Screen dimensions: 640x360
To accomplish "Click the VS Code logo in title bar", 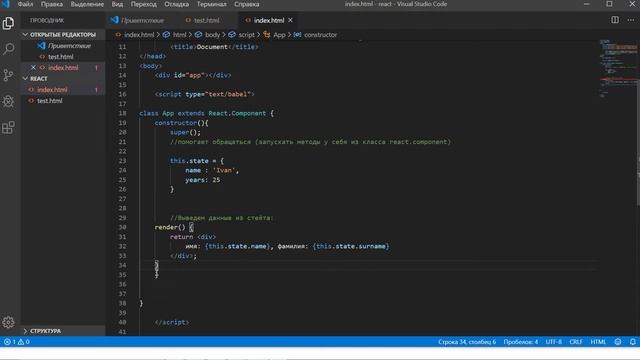I will (6, 4).
